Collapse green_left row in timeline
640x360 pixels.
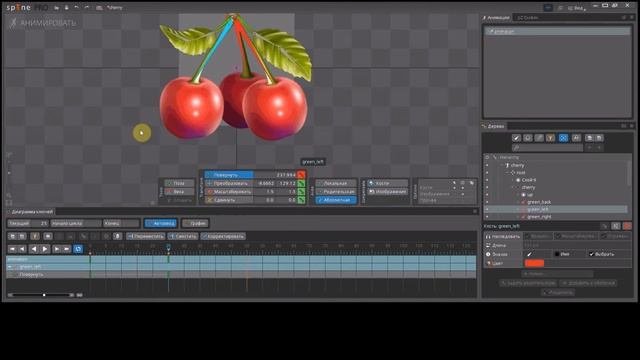pyautogui.click(x=10, y=267)
